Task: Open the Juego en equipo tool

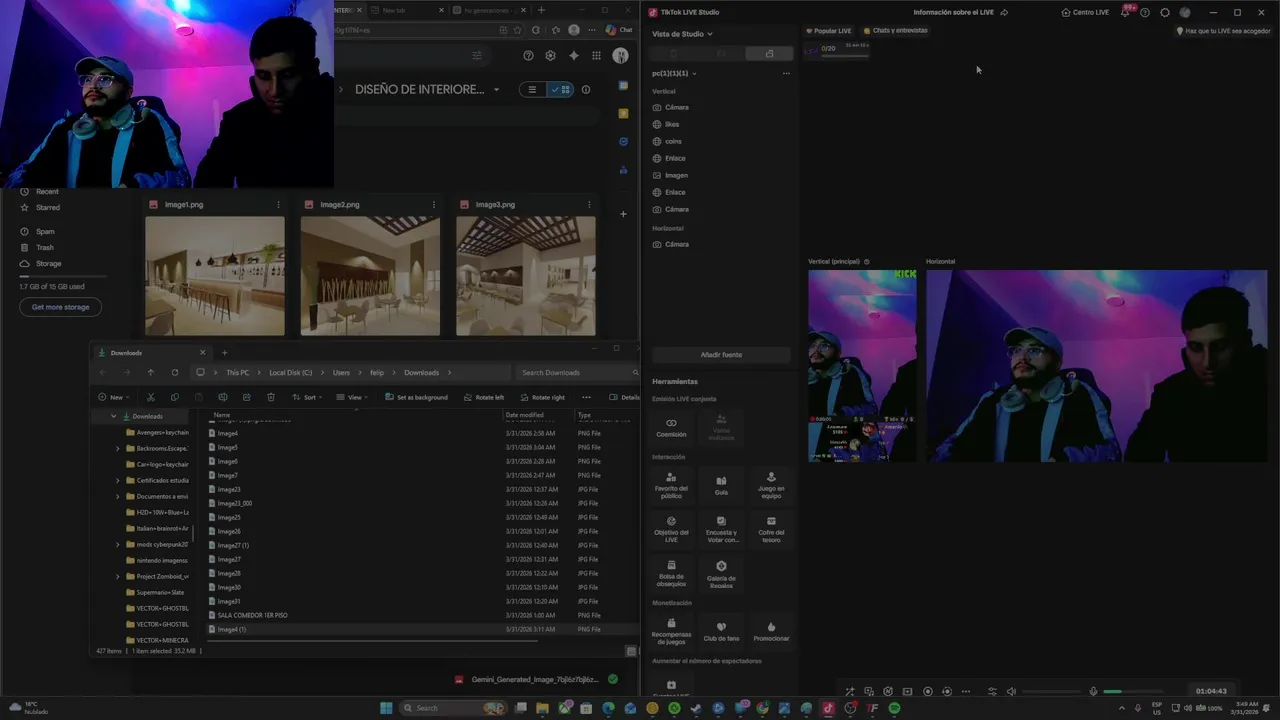Action: [771, 485]
